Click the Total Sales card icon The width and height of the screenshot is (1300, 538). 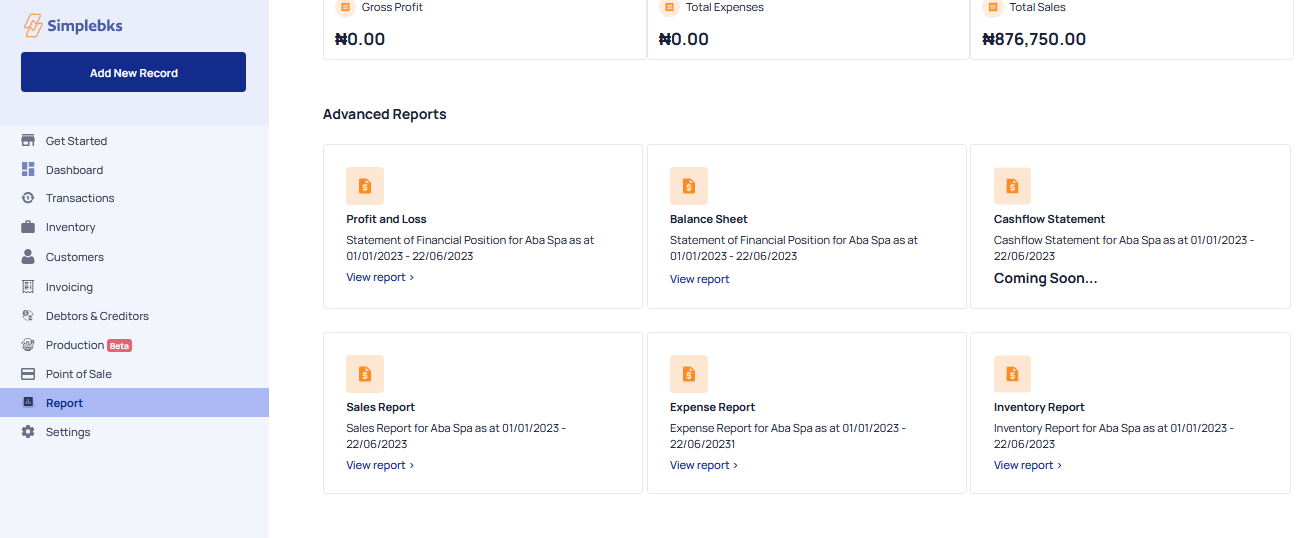click(x=992, y=8)
